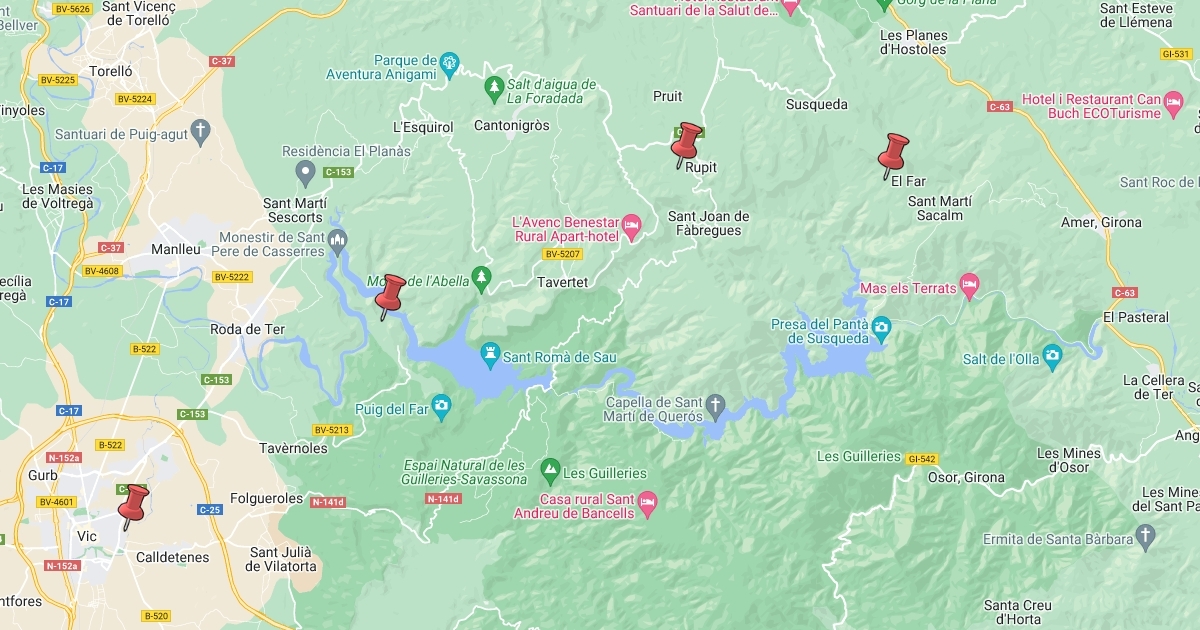Click the Puig del Far camera icon

441,405
